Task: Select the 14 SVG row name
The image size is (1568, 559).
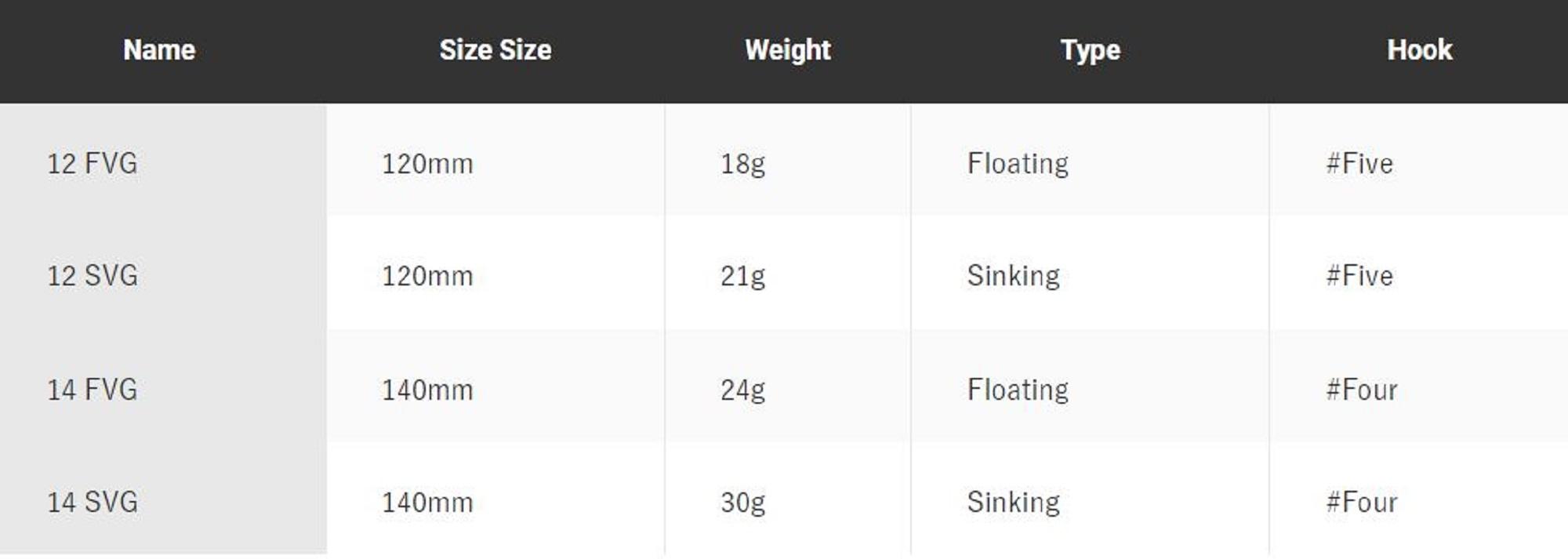Action: pos(93,502)
